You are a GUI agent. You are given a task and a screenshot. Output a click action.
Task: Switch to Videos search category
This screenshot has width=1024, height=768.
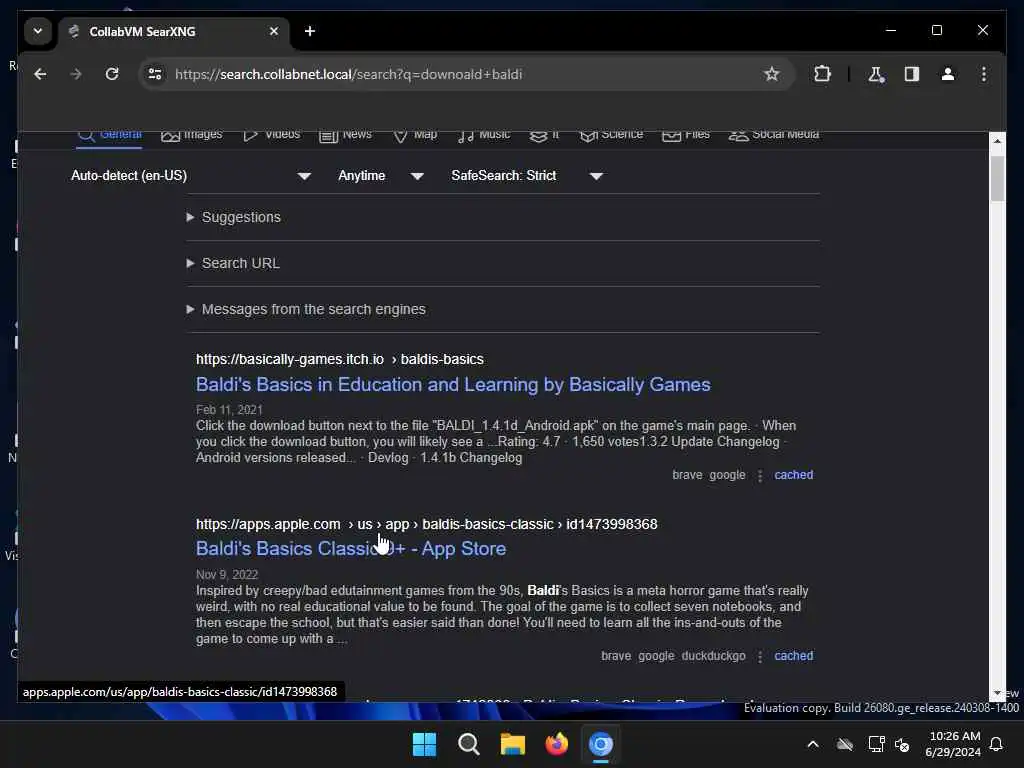(271, 135)
